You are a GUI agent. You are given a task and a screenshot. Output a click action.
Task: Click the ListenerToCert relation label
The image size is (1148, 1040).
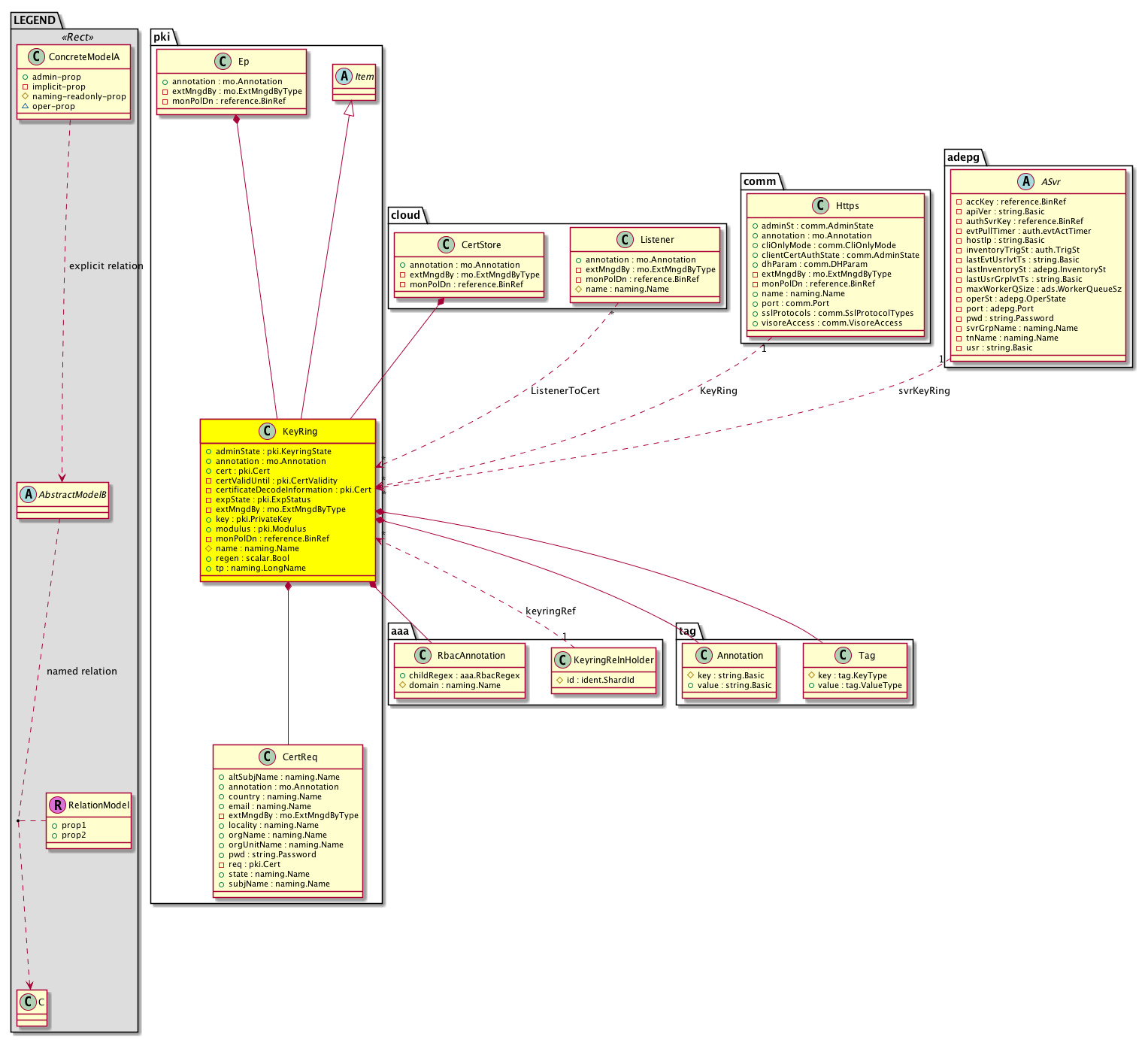[x=565, y=390]
